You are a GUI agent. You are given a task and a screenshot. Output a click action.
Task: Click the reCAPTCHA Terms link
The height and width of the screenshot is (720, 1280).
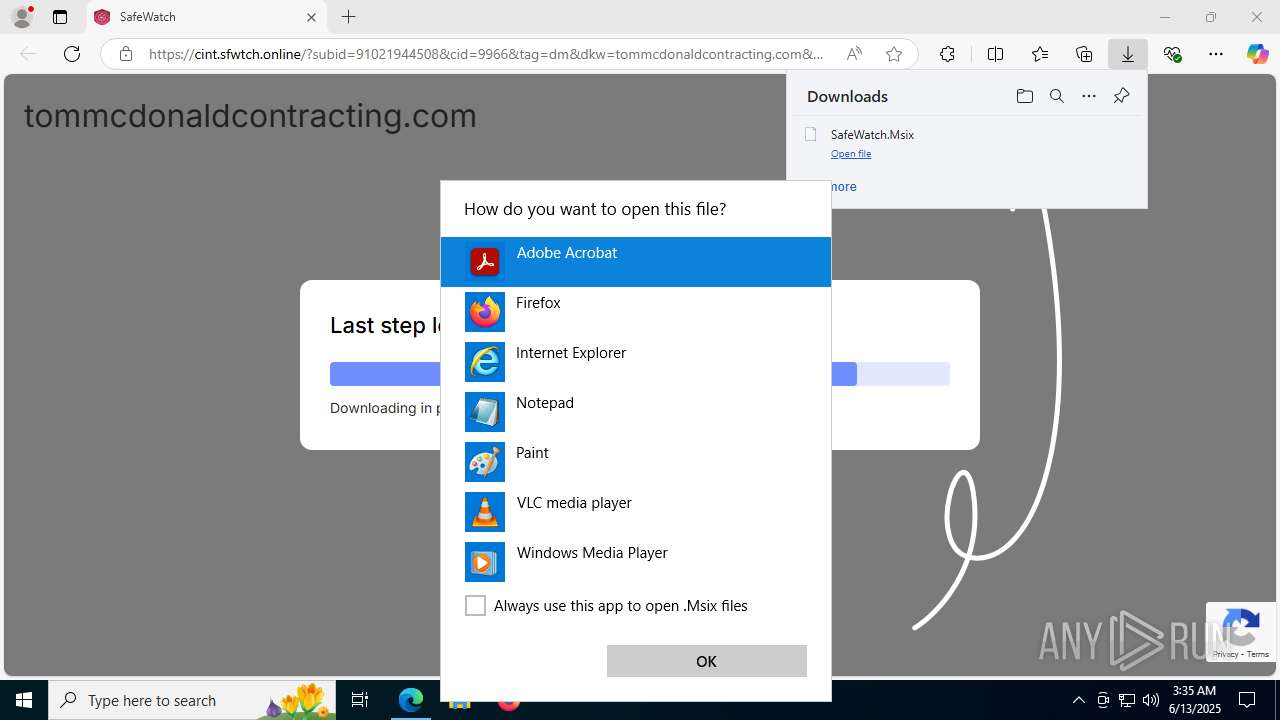click(1258, 654)
